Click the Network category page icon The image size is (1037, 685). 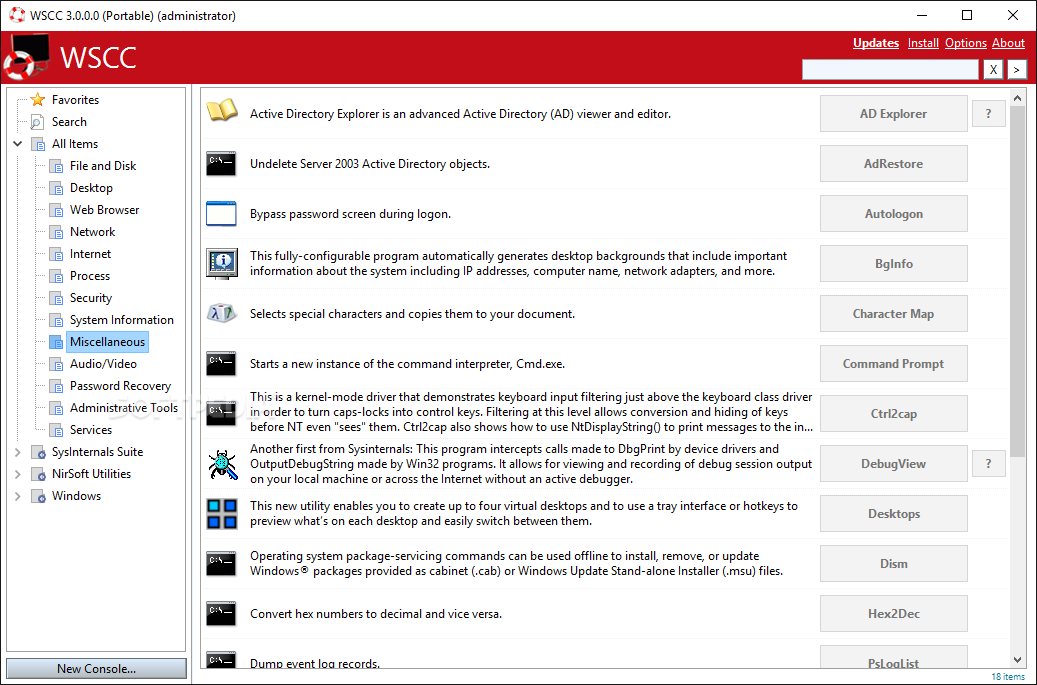(56, 232)
